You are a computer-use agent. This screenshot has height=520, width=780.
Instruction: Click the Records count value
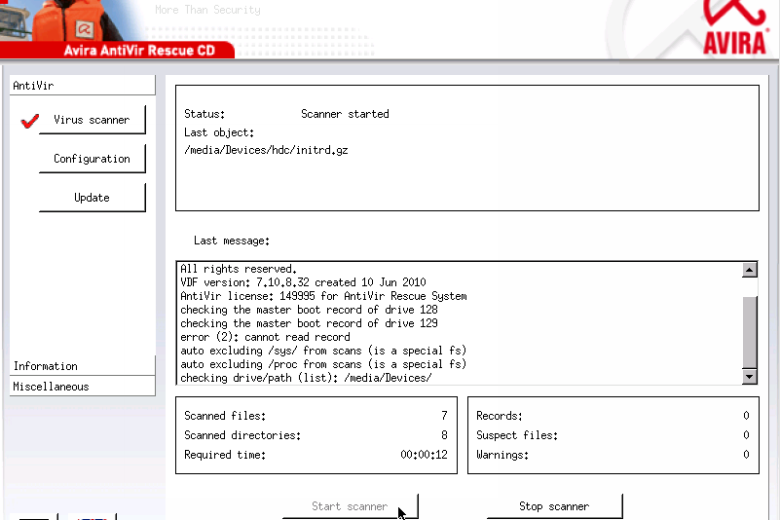click(x=746, y=416)
